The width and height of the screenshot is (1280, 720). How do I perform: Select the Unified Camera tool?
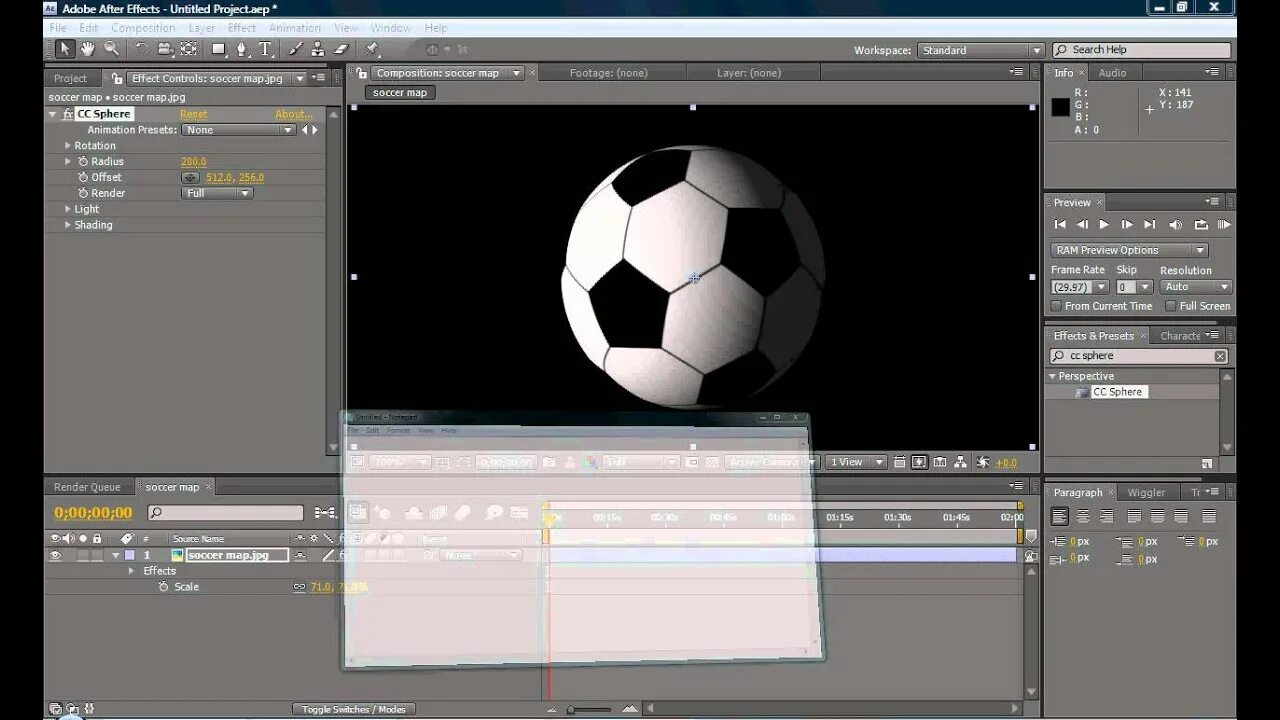click(x=165, y=49)
